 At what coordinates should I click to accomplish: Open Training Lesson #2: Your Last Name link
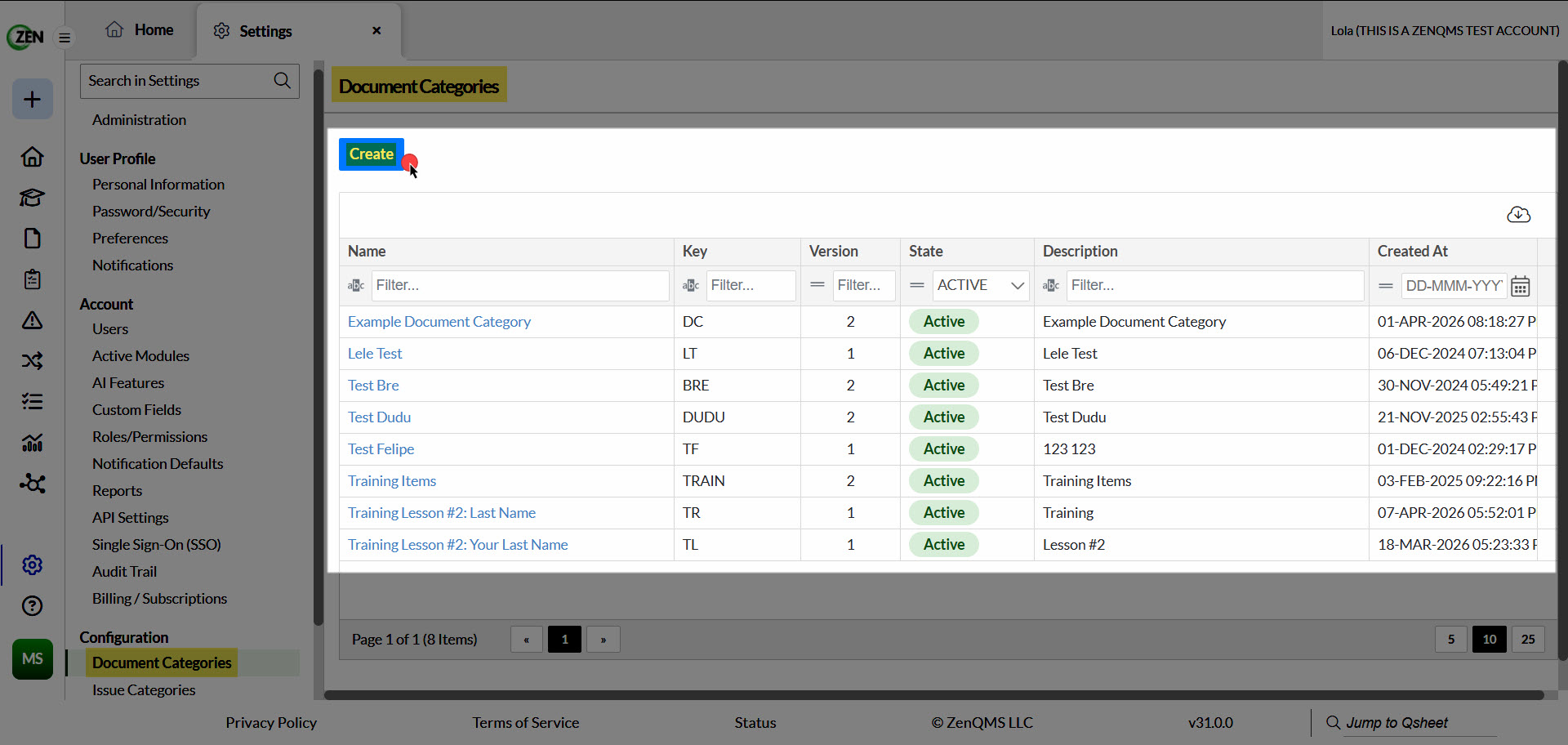pos(458,545)
